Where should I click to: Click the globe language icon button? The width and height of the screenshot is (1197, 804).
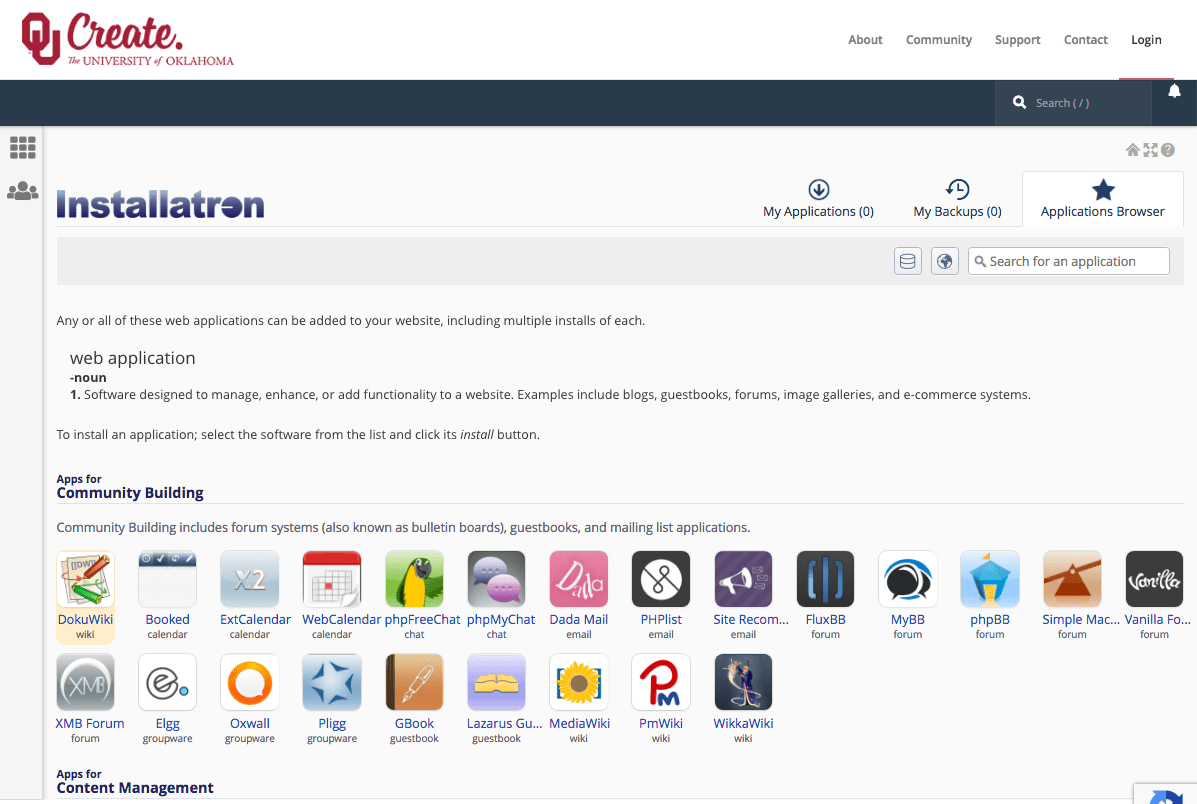[x=944, y=261]
